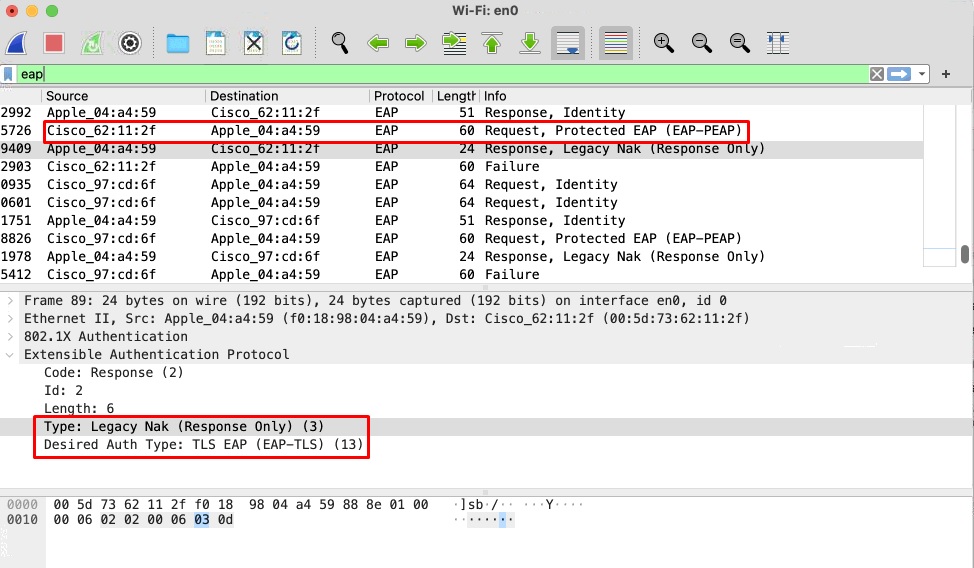
Task: Expand the 802.1X Authentication row
Action: click(x=10, y=337)
